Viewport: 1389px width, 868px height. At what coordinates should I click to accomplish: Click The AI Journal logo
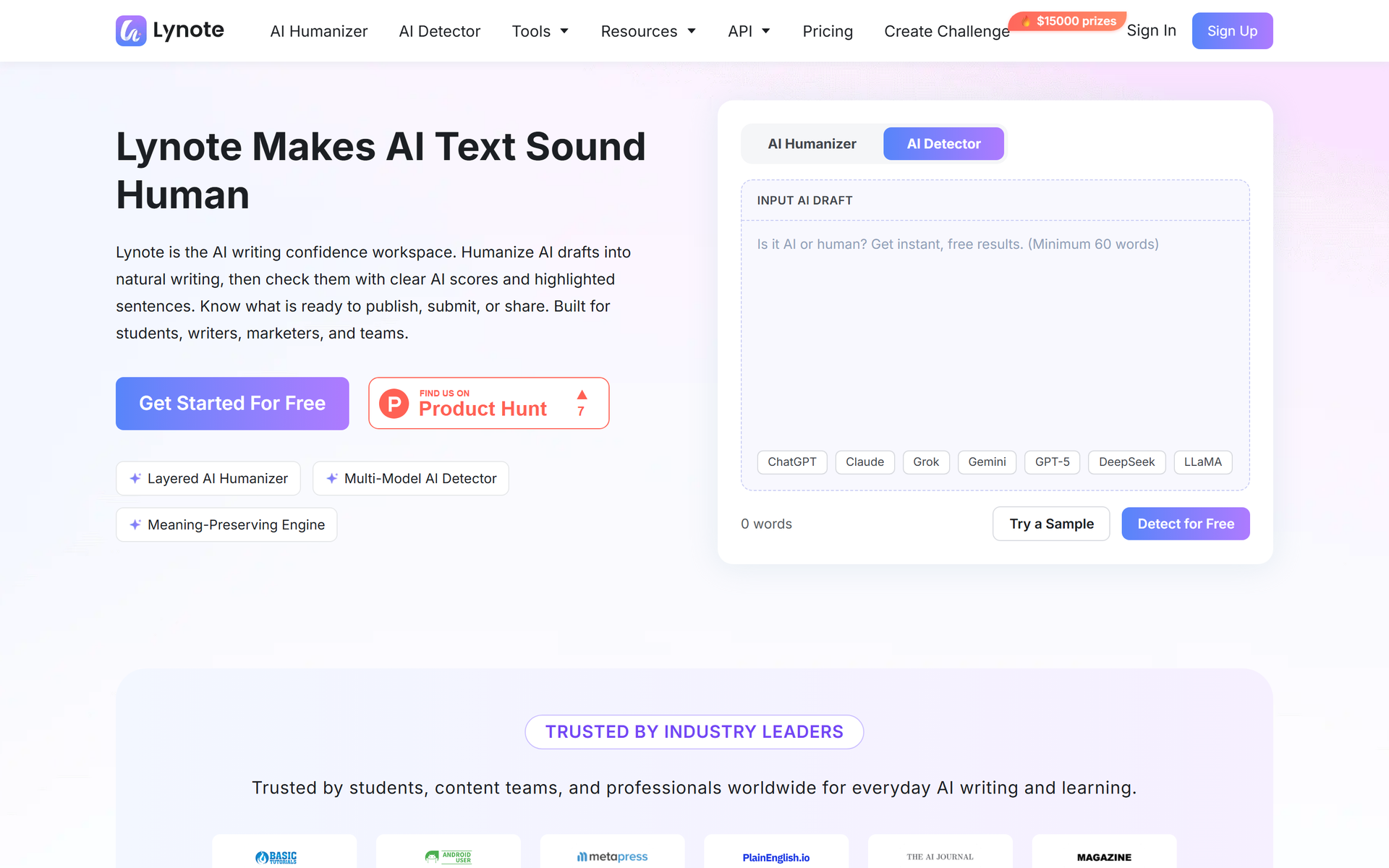940,857
